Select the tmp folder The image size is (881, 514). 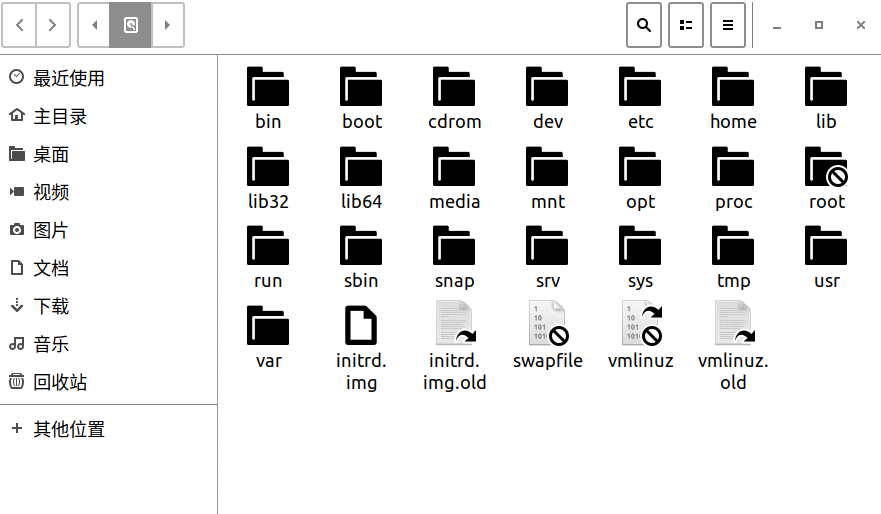(733, 257)
